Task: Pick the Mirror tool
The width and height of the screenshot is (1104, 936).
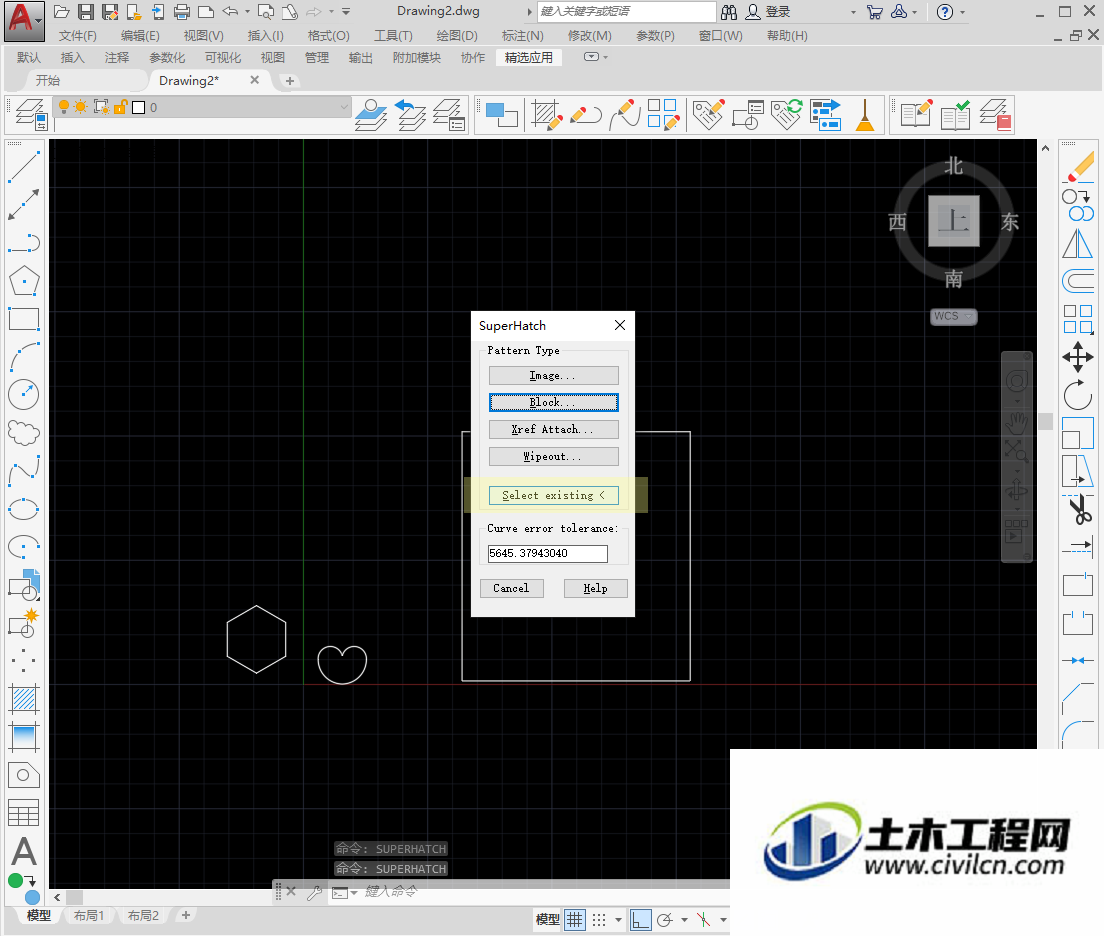Action: [1078, 244]
